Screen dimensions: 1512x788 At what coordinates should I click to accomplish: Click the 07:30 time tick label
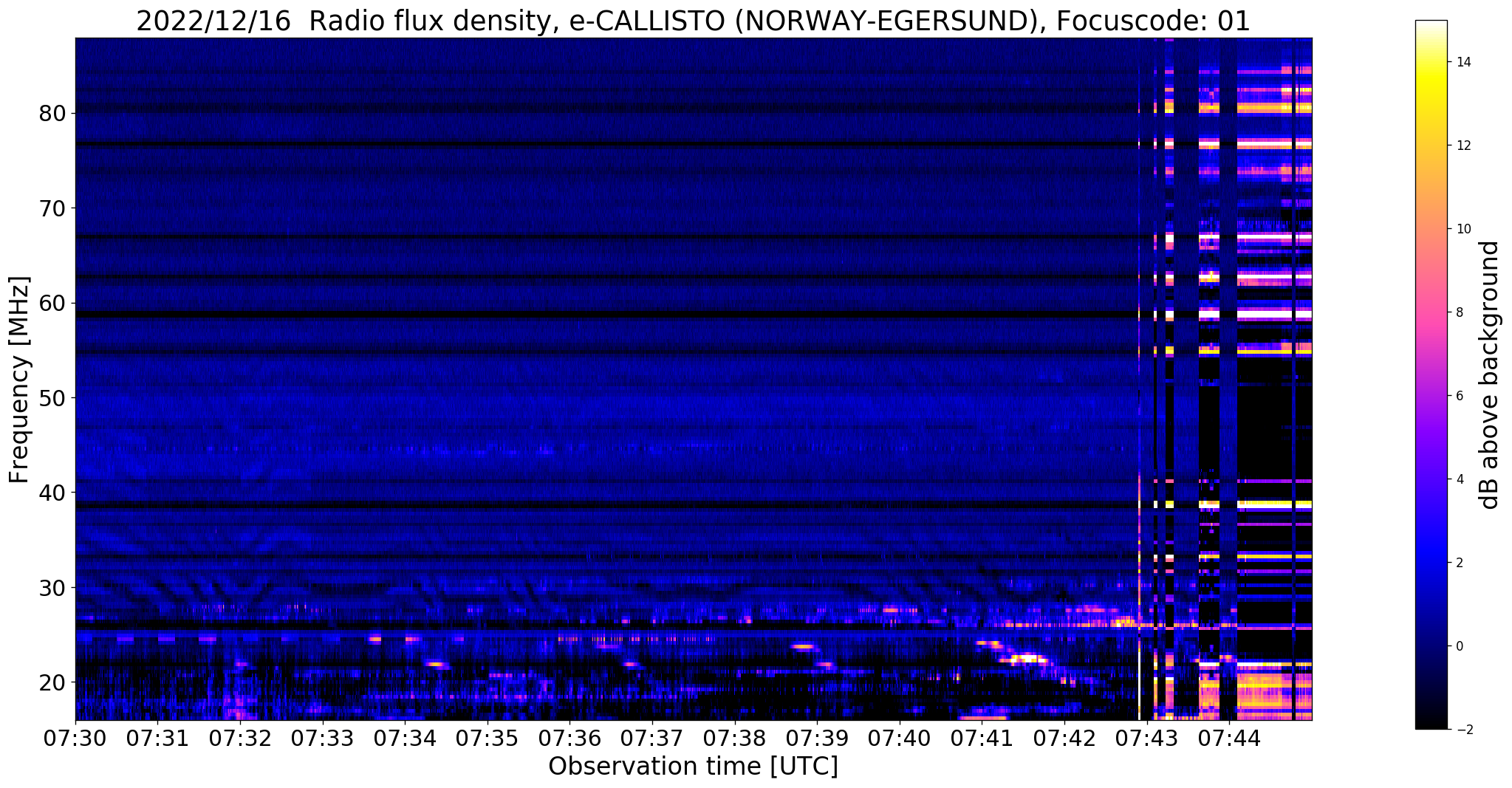tap(75, 738)
